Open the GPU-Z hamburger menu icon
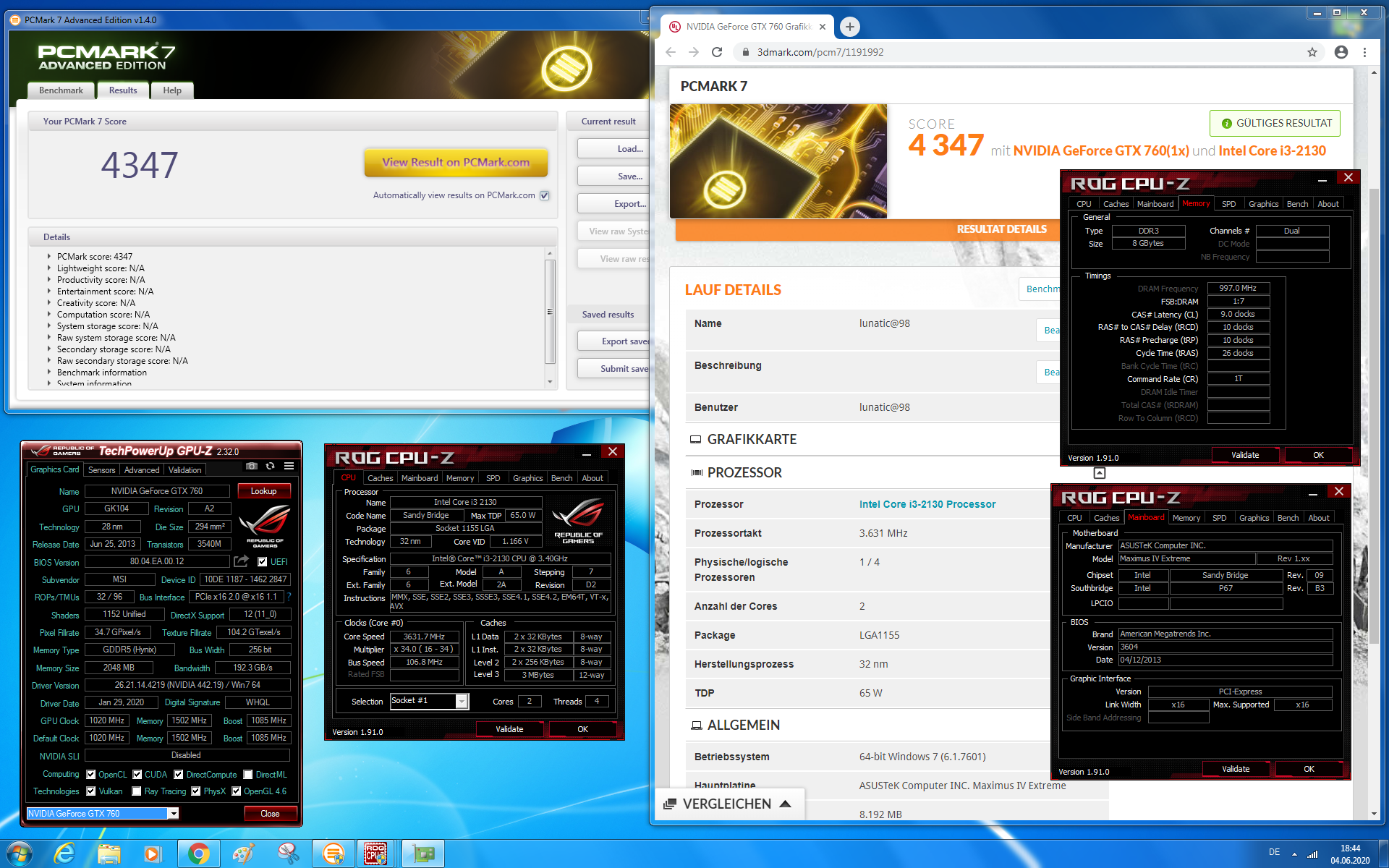The height and width of the screenshot is (868, 1389). click(289, 466)
